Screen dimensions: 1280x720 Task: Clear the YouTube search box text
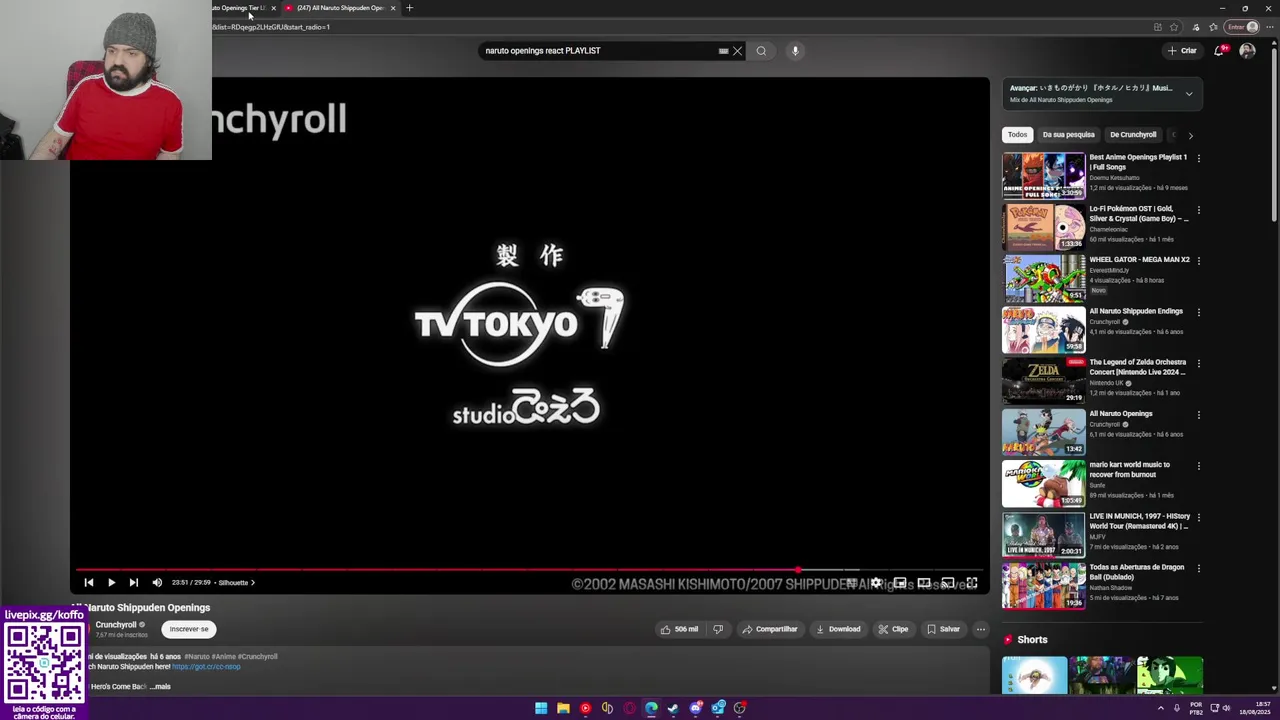tap(738, 51)
